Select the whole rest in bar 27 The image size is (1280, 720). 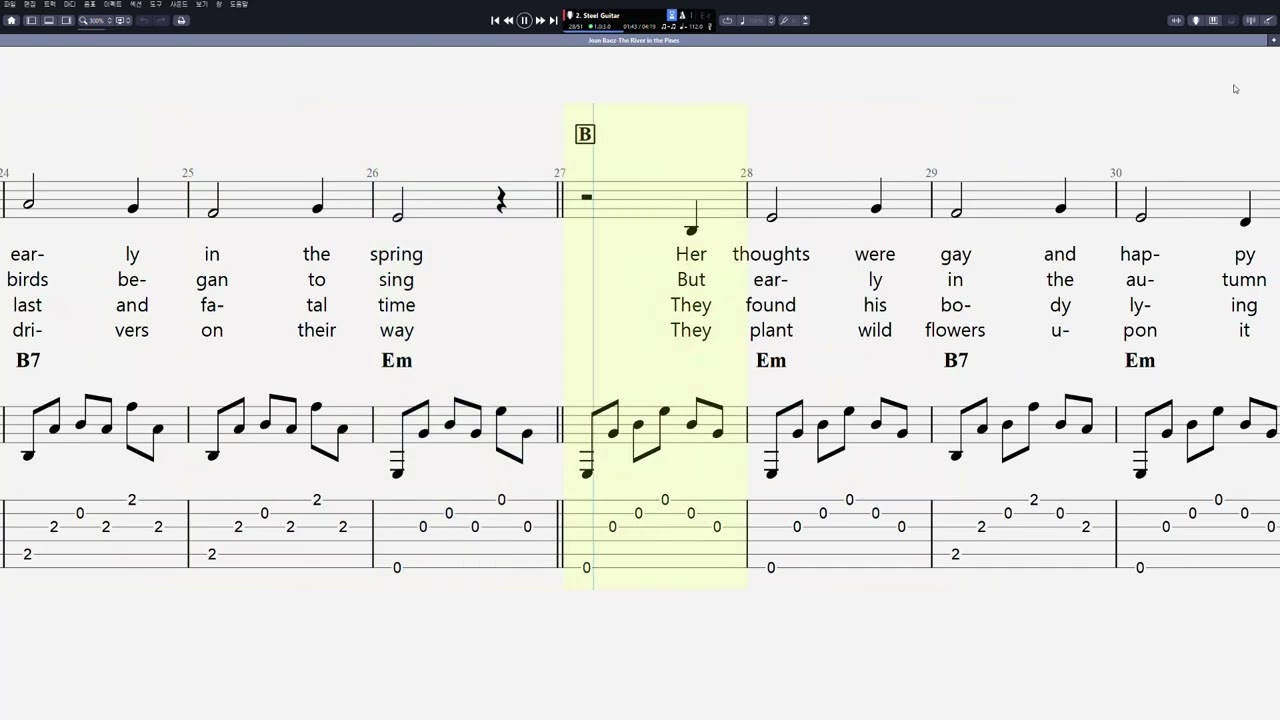point(587,197)
